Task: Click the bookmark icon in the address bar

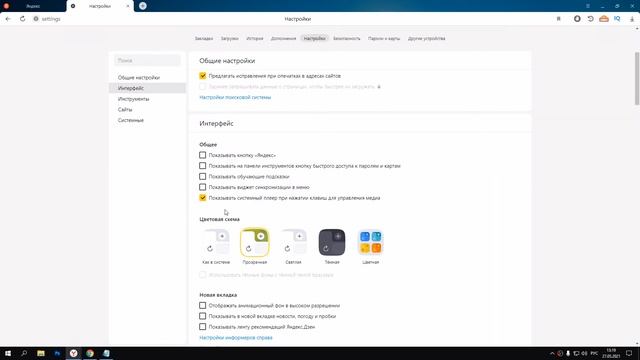Action: (x=558, y=19)
